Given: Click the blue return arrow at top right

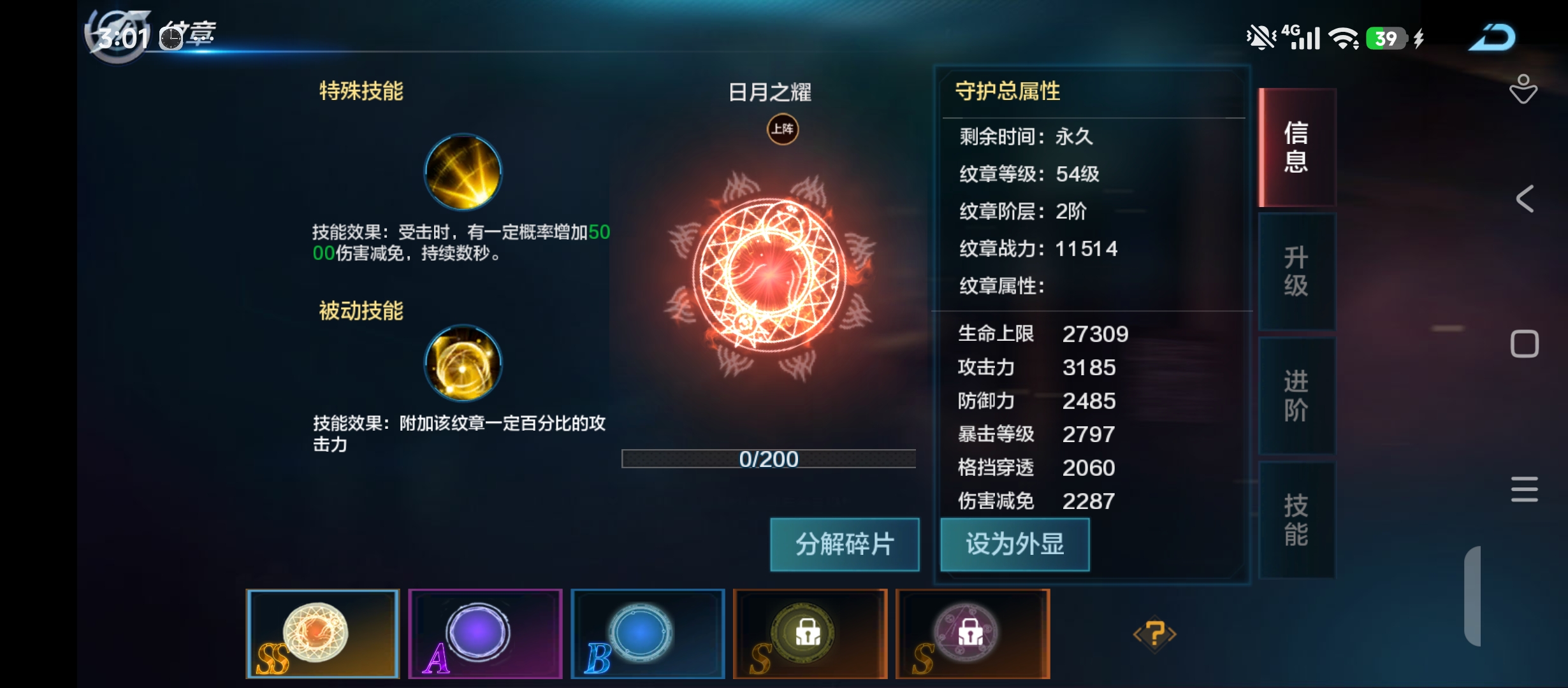Looking at the screenshot, I should (1492, 38).
